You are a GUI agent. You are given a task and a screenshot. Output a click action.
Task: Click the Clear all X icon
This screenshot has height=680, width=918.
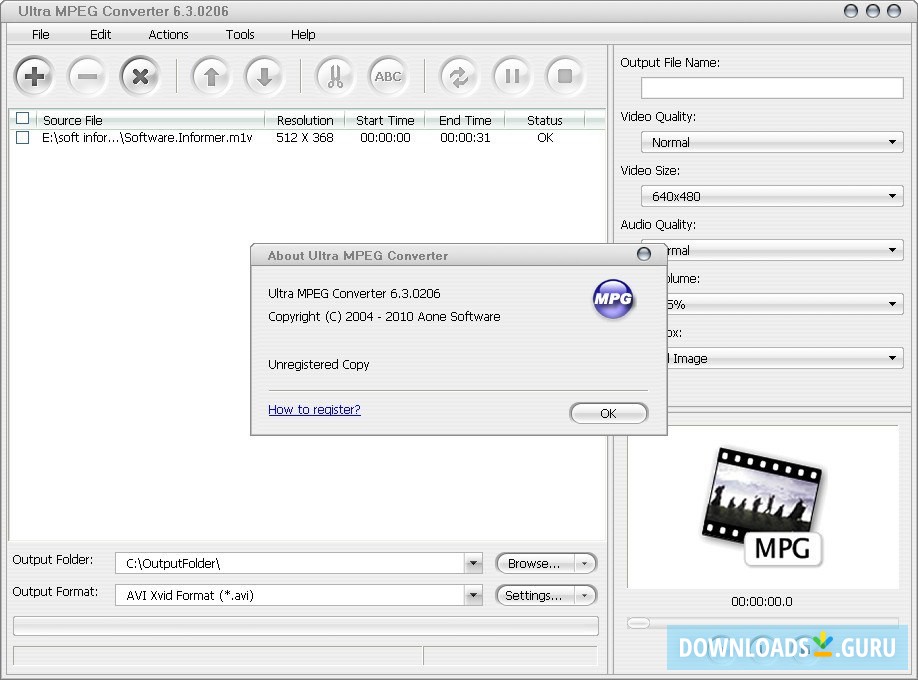(x=140, y=76)
